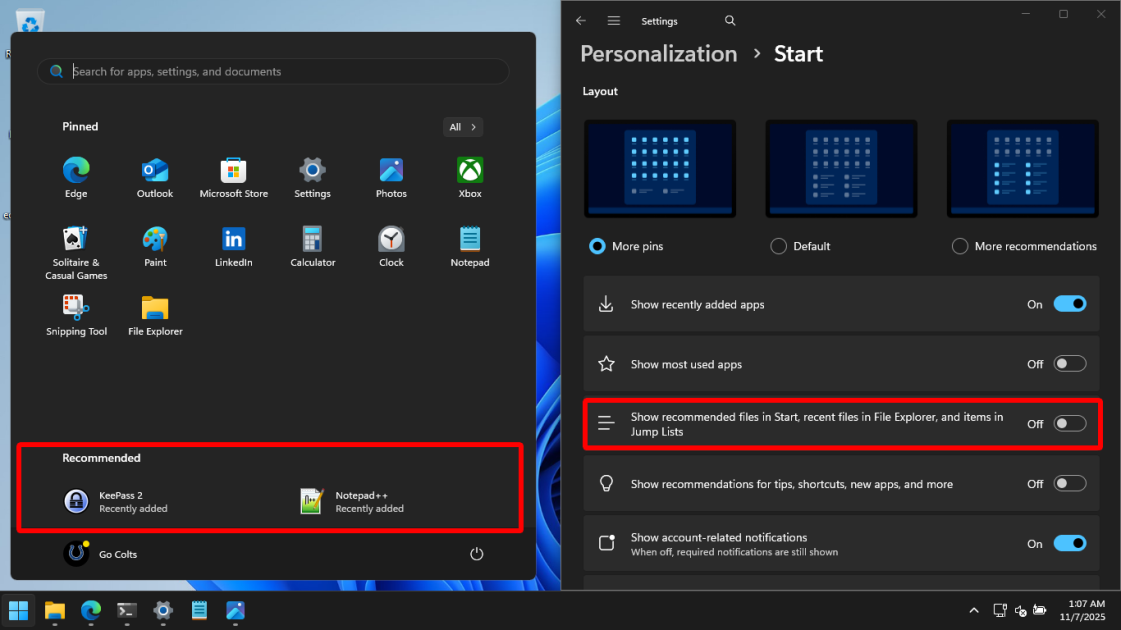Click the More recommendations layout thumbnail
The image size is (1121, 630).
coord(1022,169)
